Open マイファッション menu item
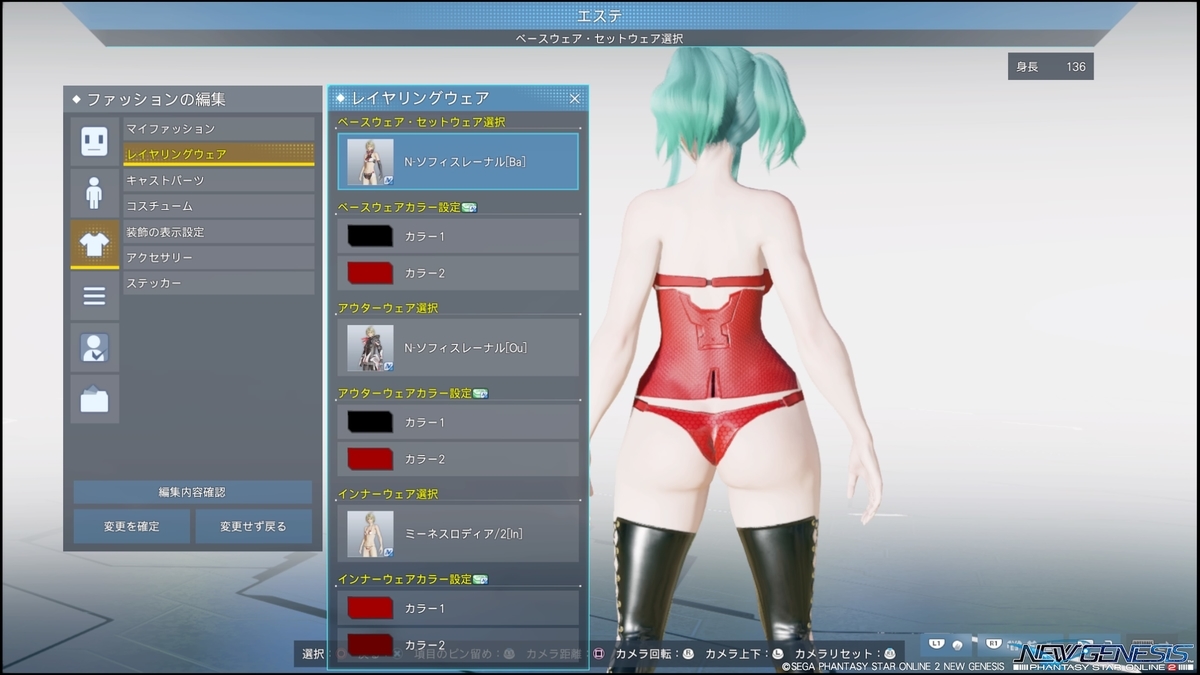This screenshot has height=675, width=1200. coord(219,129)
